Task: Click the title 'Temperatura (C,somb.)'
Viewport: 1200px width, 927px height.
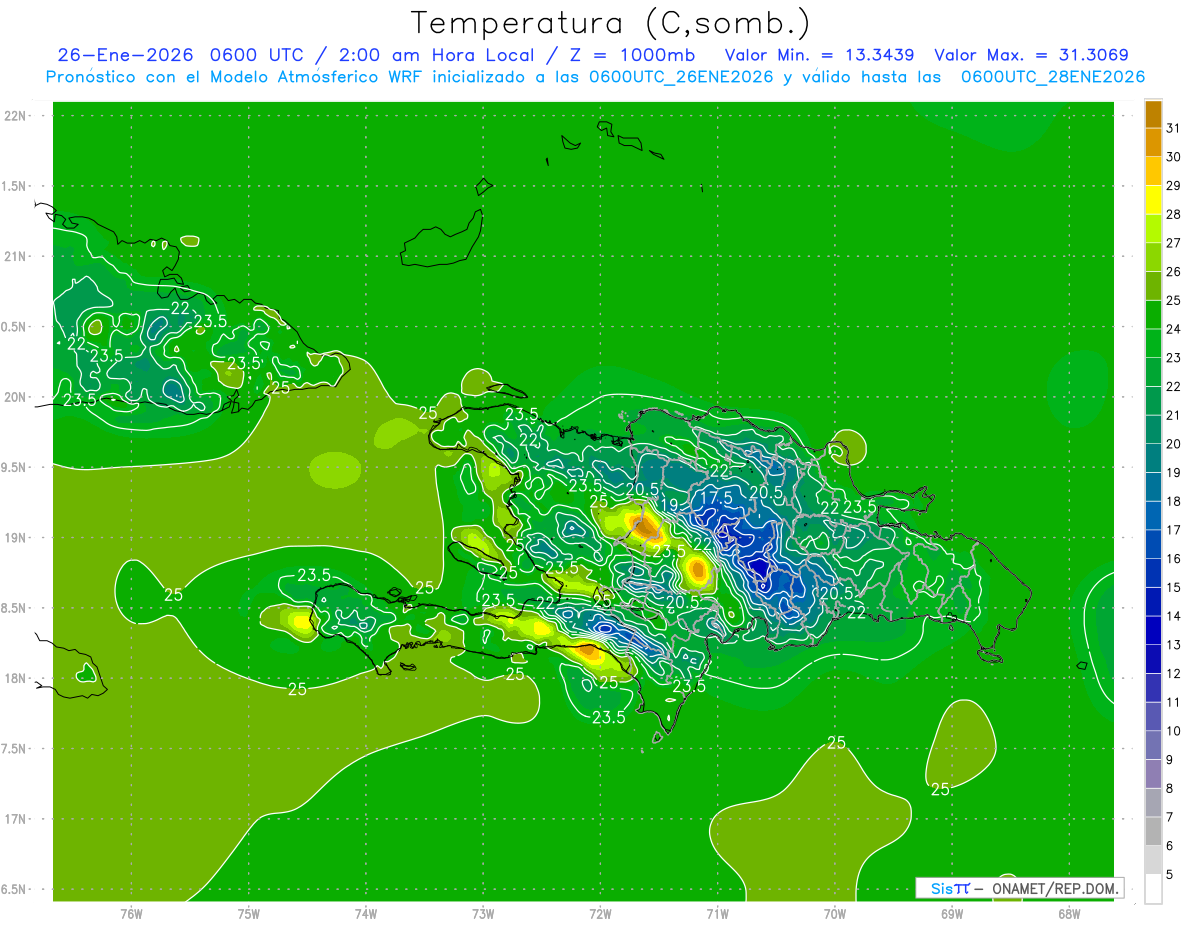Action: (x=609, y=23)
